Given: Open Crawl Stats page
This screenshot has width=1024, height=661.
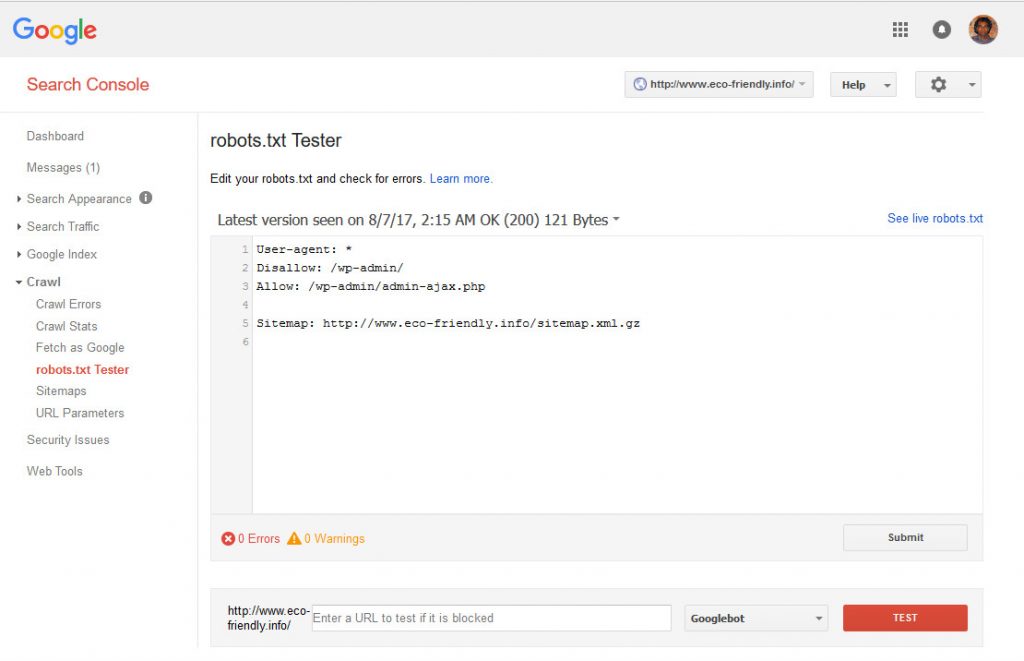Looking at the screenshot, I should (67, 326).
